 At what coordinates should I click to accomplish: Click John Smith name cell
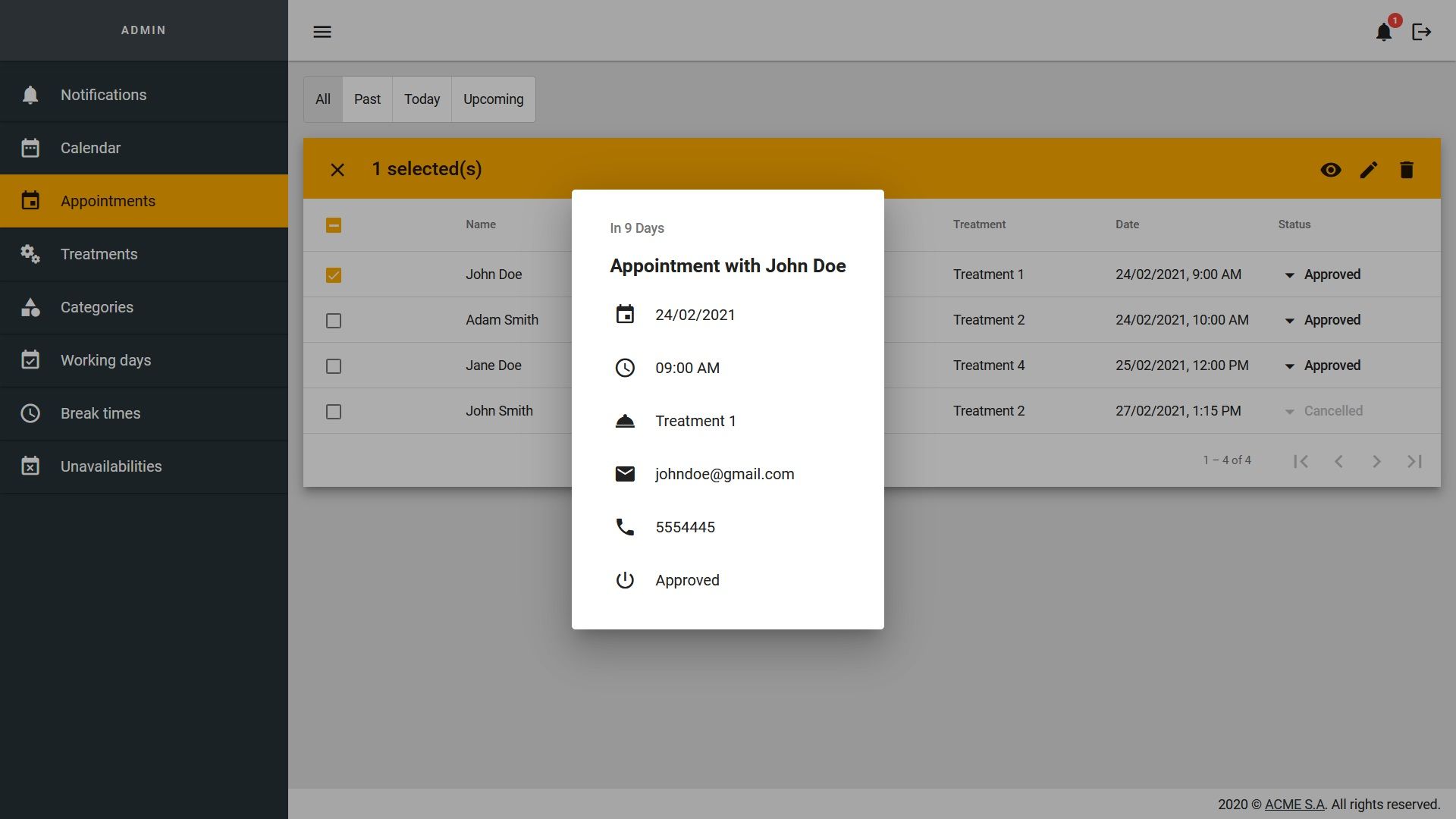click(x=499, y=411)
